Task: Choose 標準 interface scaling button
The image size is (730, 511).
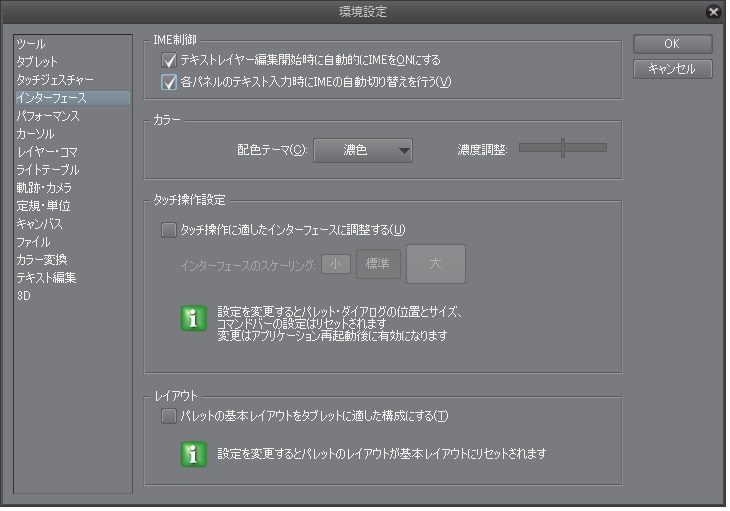Action: click(x=378, y=264)
